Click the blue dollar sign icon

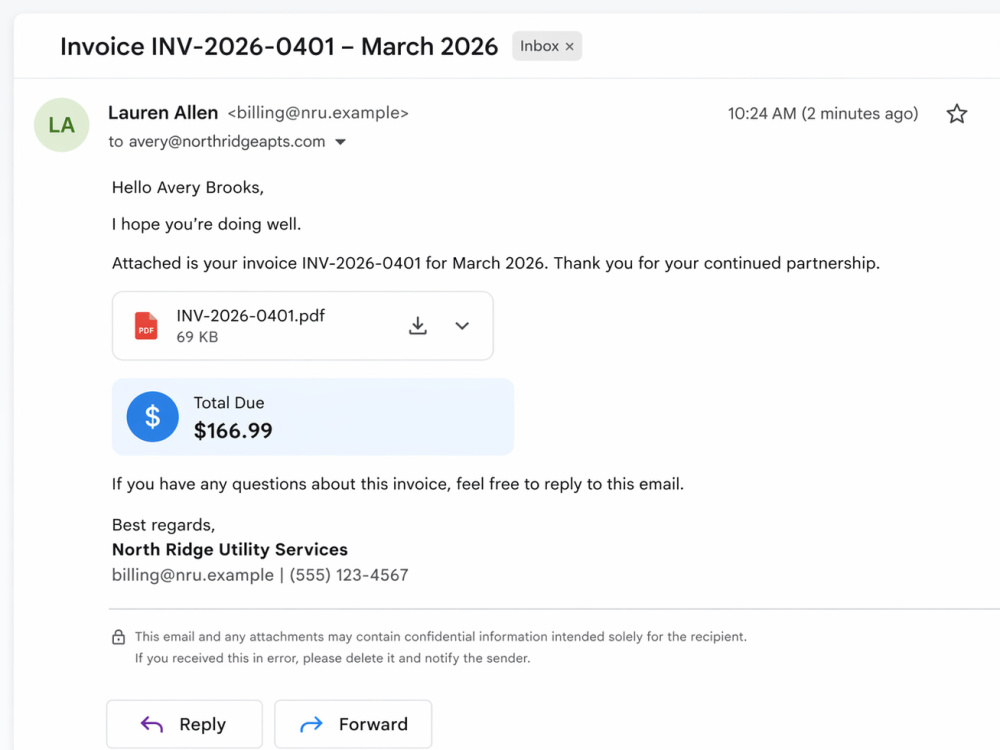(152, 416)
